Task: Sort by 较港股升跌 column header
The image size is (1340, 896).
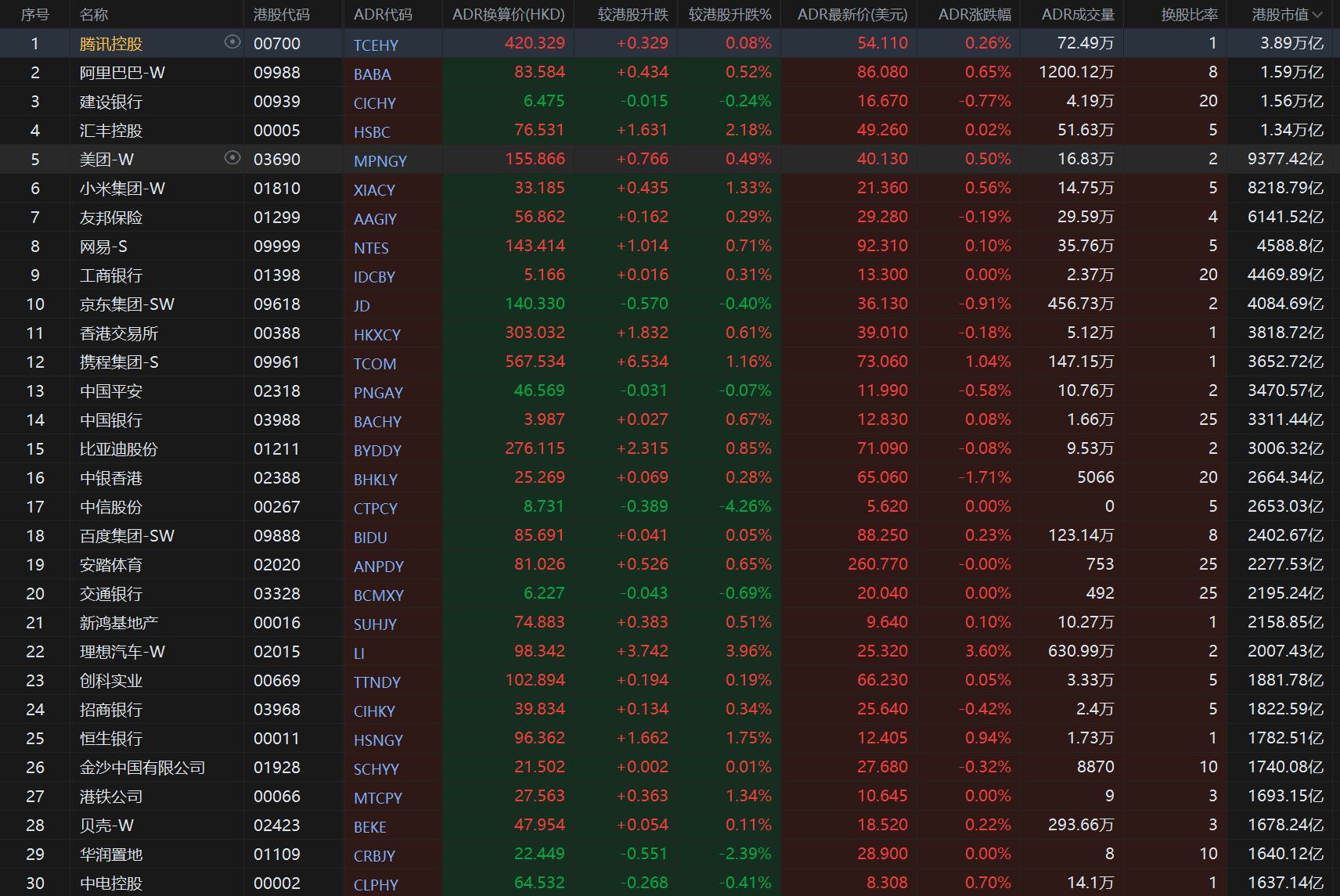Action: point(633,15)
